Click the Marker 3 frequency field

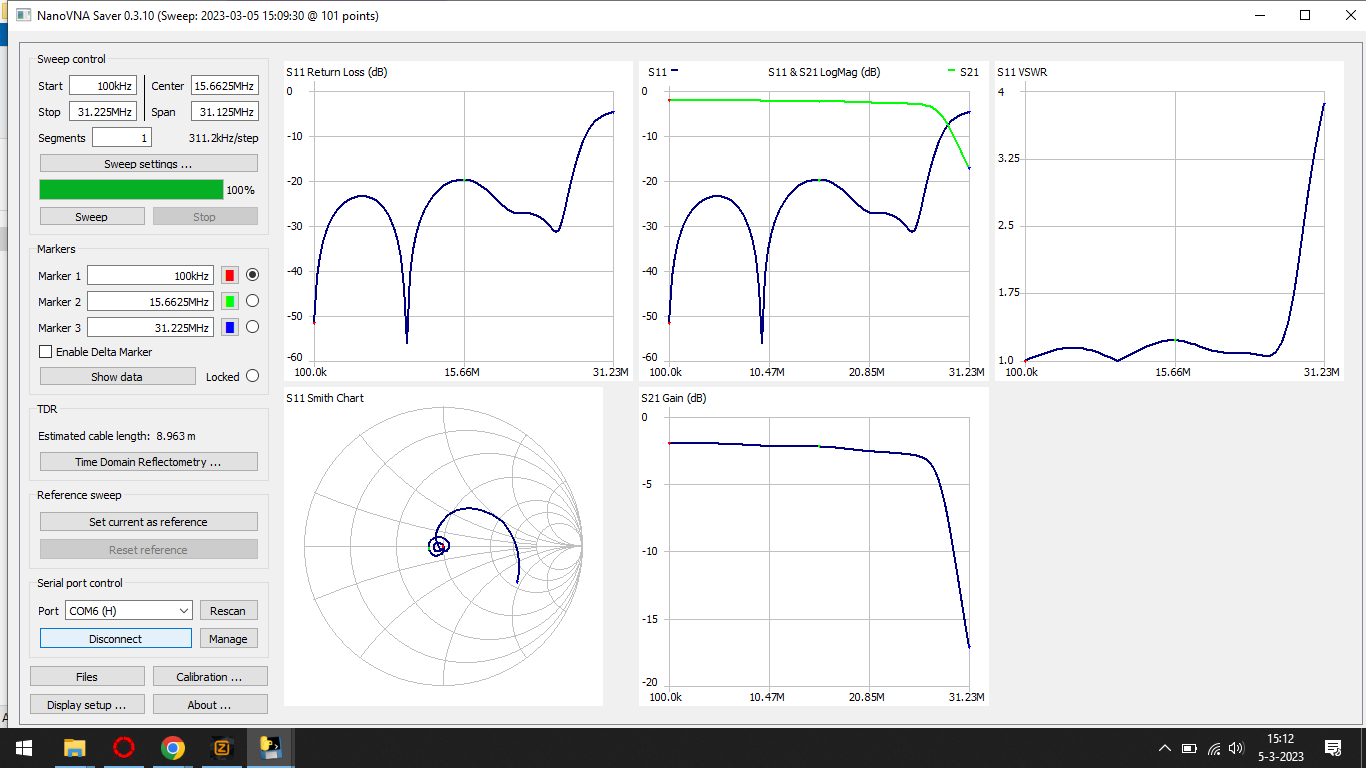tap(150, 327)
